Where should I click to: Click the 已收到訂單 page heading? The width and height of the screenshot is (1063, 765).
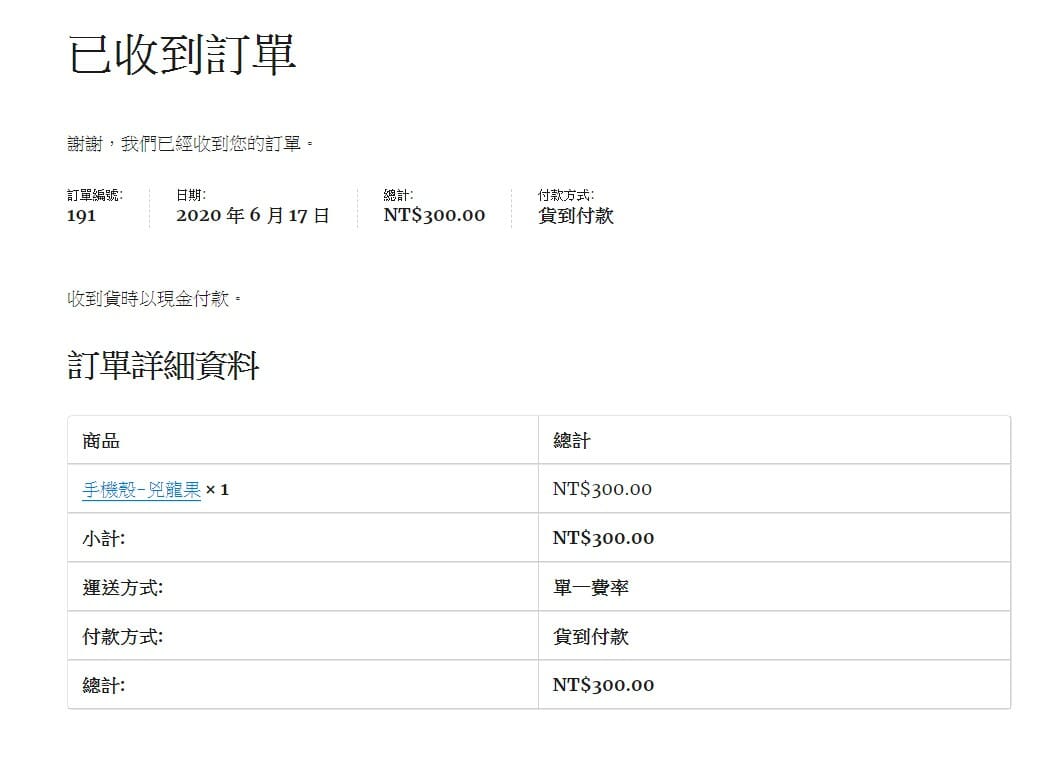(182, 55)
